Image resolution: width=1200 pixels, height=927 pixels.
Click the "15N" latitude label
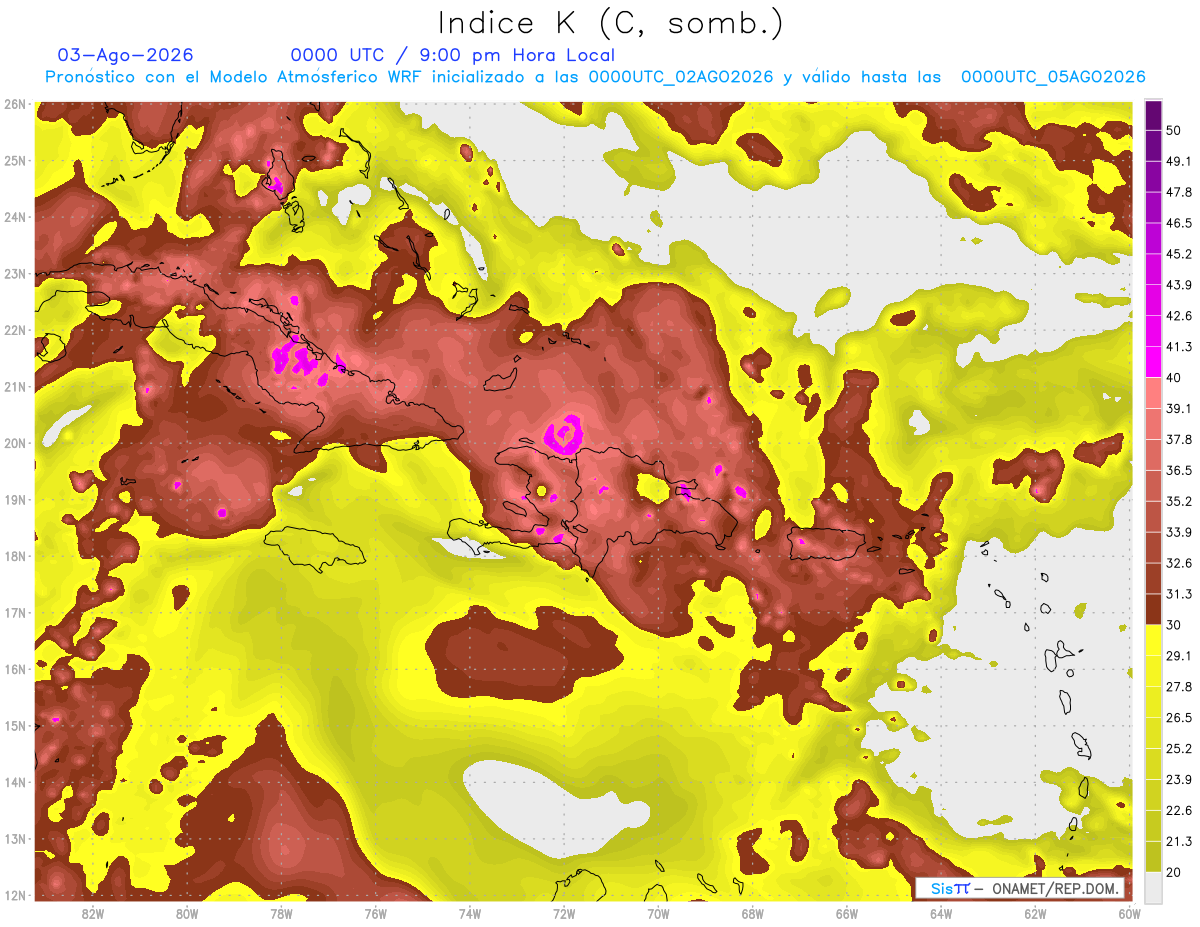pyautogui.click(x=15, y=726)
